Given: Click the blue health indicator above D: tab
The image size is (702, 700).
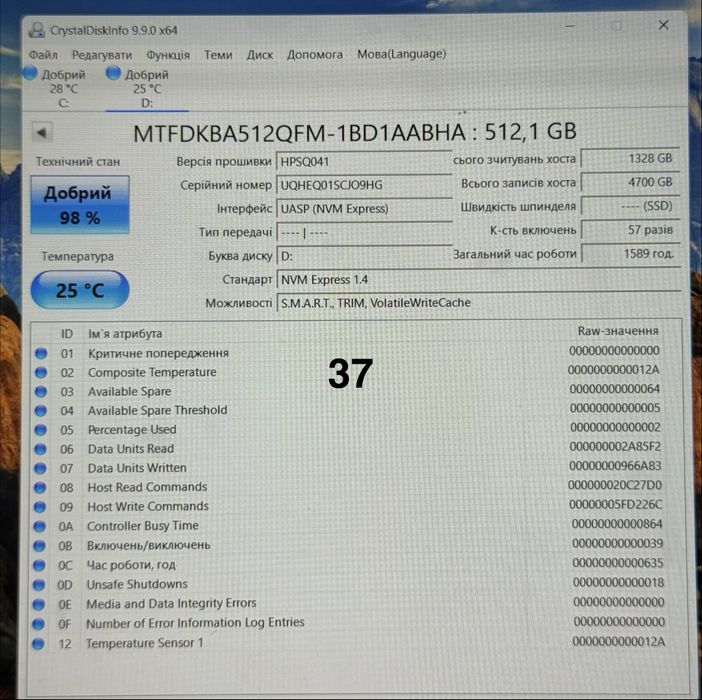Looking at the screenshot, I should pos(113,73).
